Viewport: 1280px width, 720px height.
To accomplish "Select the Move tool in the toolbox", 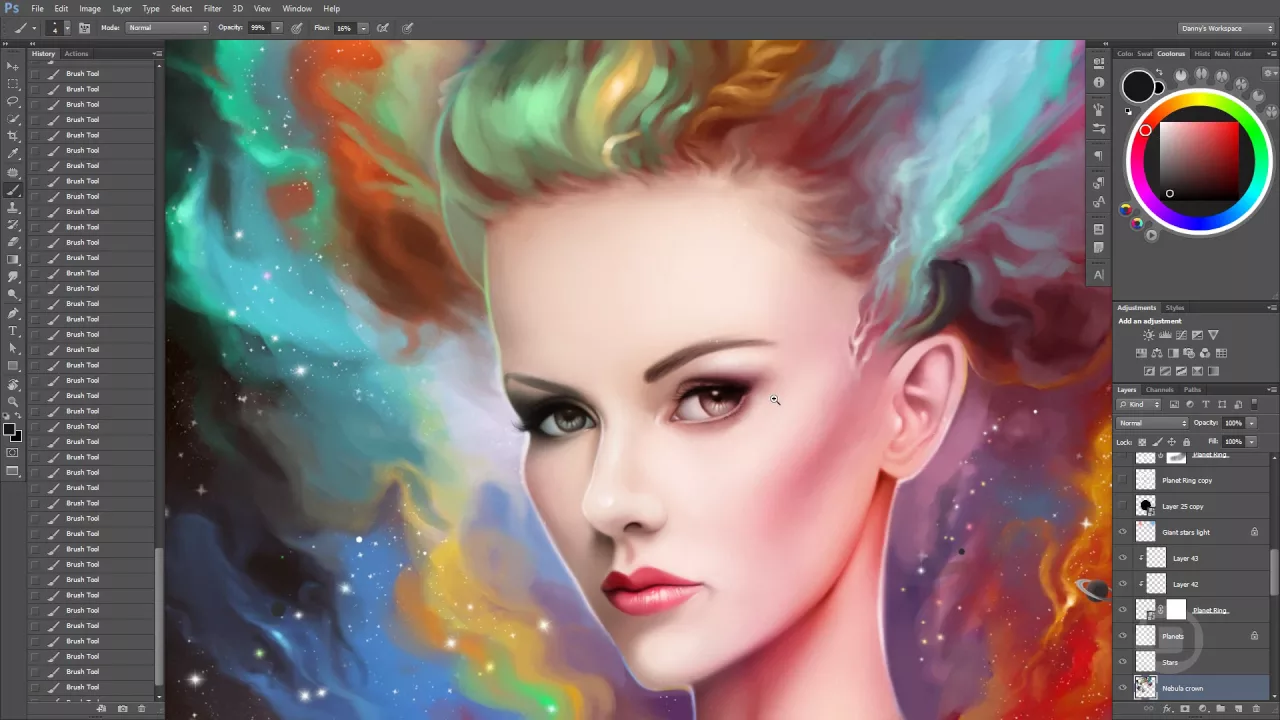I will coord(13,67).
